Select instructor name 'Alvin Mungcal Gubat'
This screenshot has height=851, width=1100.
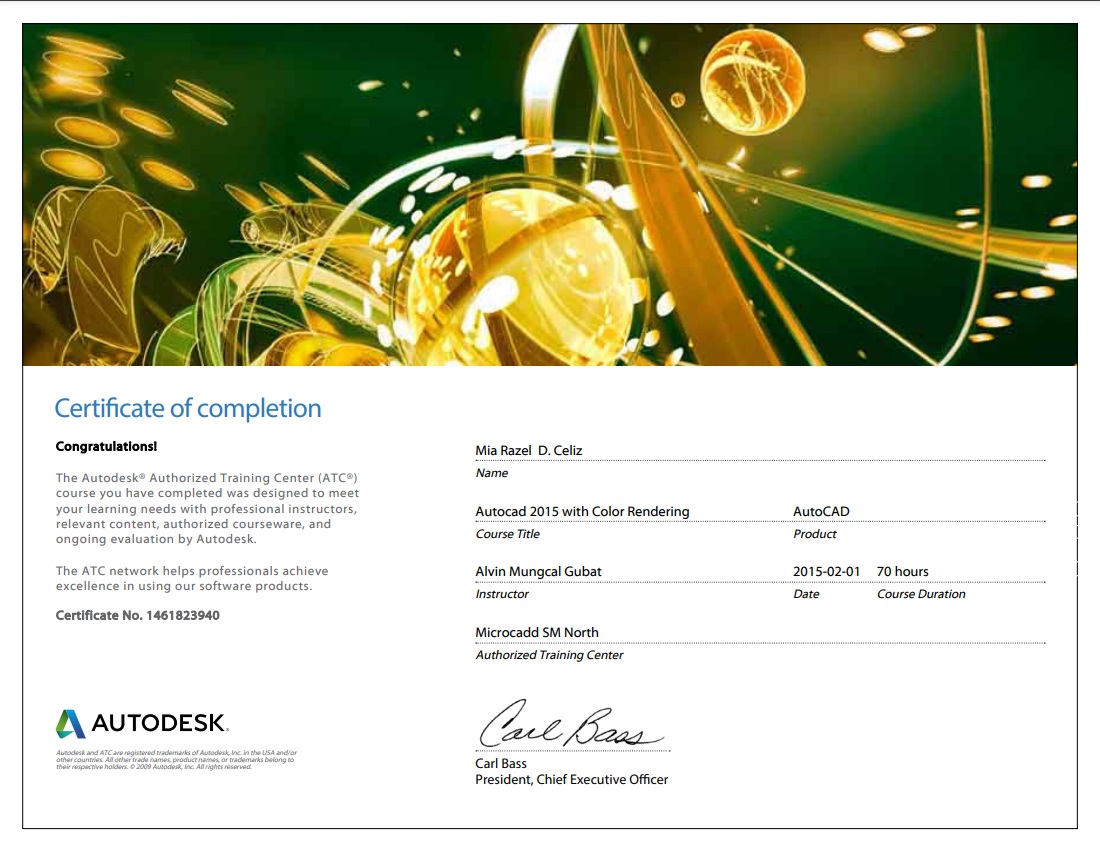pyautogui.click(x=538, y=571)
